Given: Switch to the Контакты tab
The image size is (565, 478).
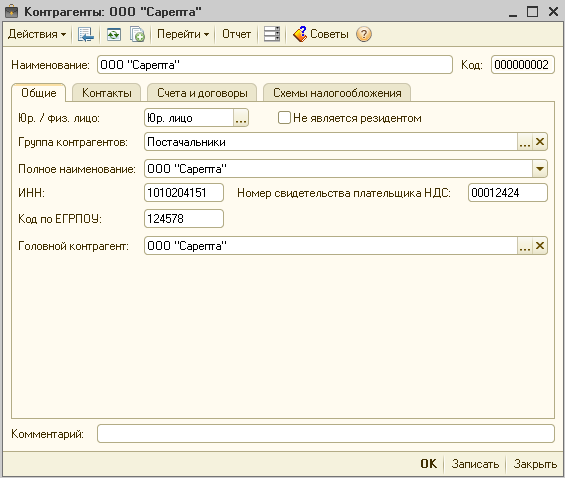Looking at the screenshot, I should 107,93.
